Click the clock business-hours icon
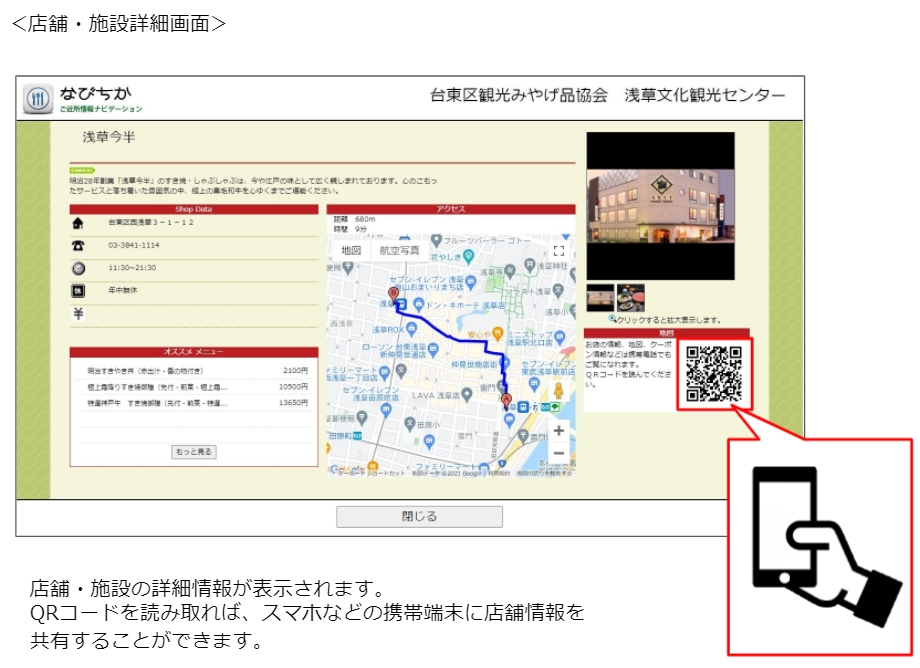The height and width of the screenshot is (668, 920). pyautogui.click(x=78, y=269)
